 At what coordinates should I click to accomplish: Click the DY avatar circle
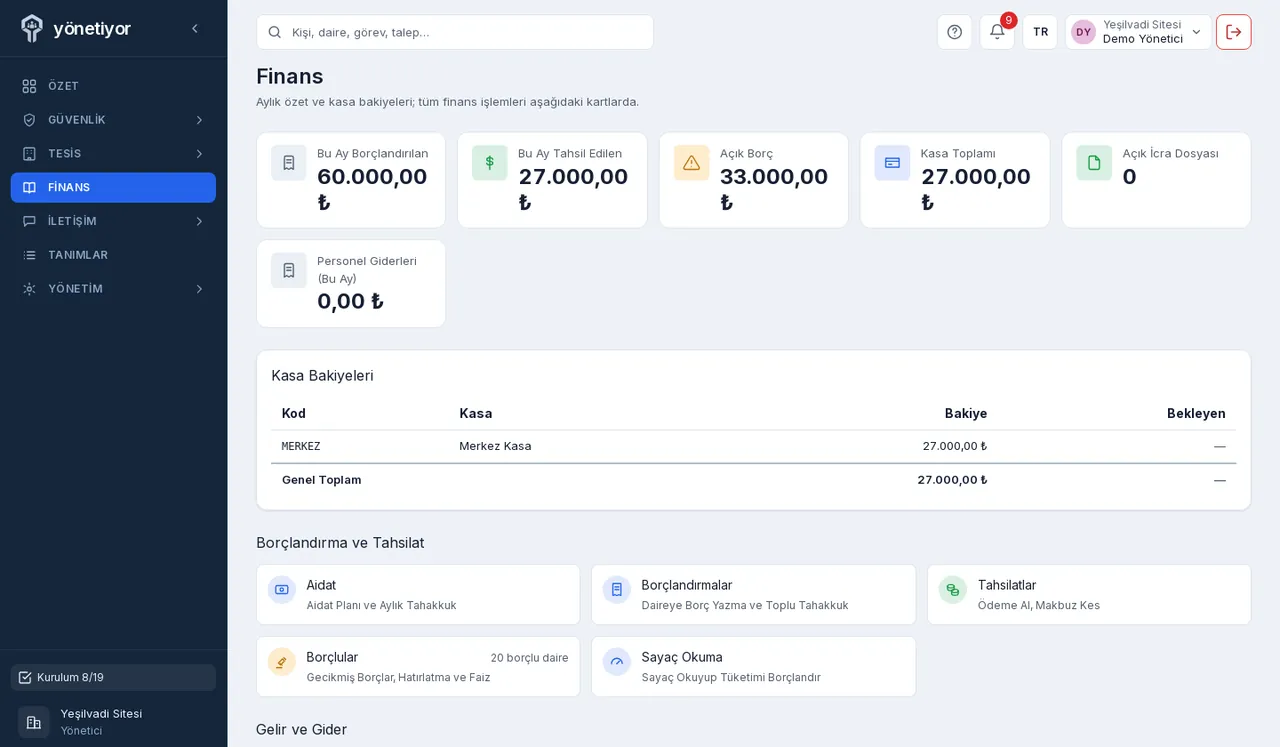click(1083, 32)
